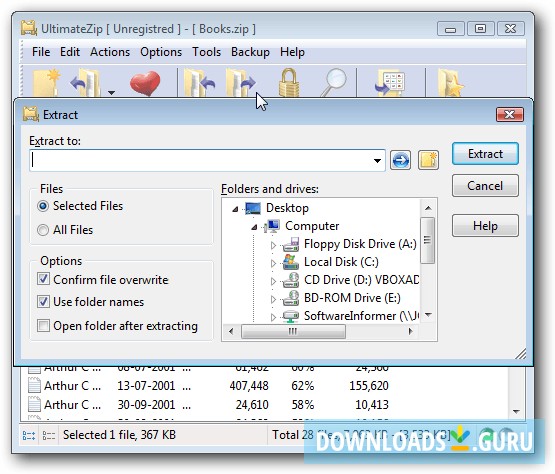
Task: Expand the CD Drive (D:) node
Action: 273,281
